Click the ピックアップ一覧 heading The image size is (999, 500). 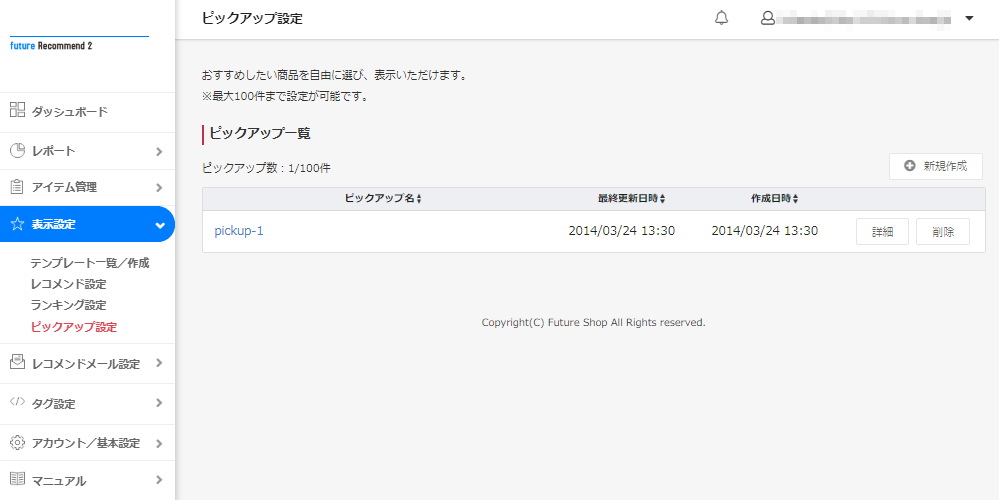(259, 134)
